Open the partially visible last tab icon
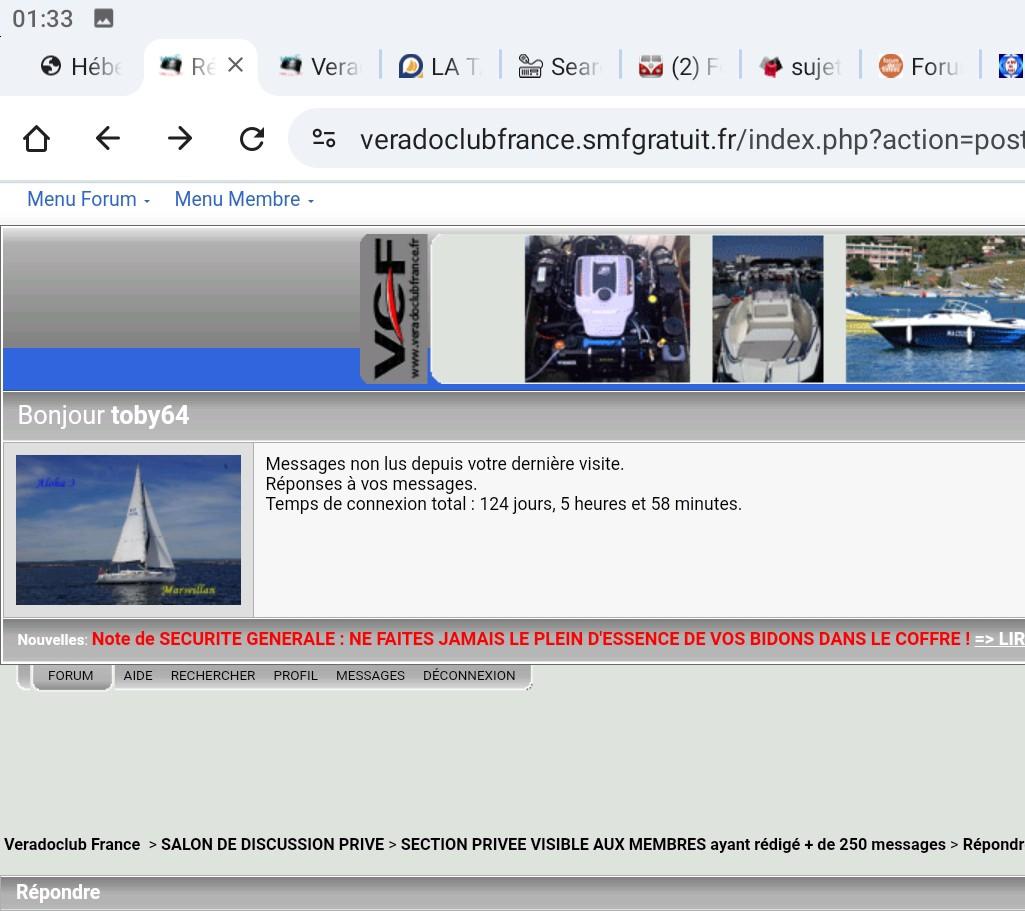Viewport: 1025px width, 911px height. 1011,67
